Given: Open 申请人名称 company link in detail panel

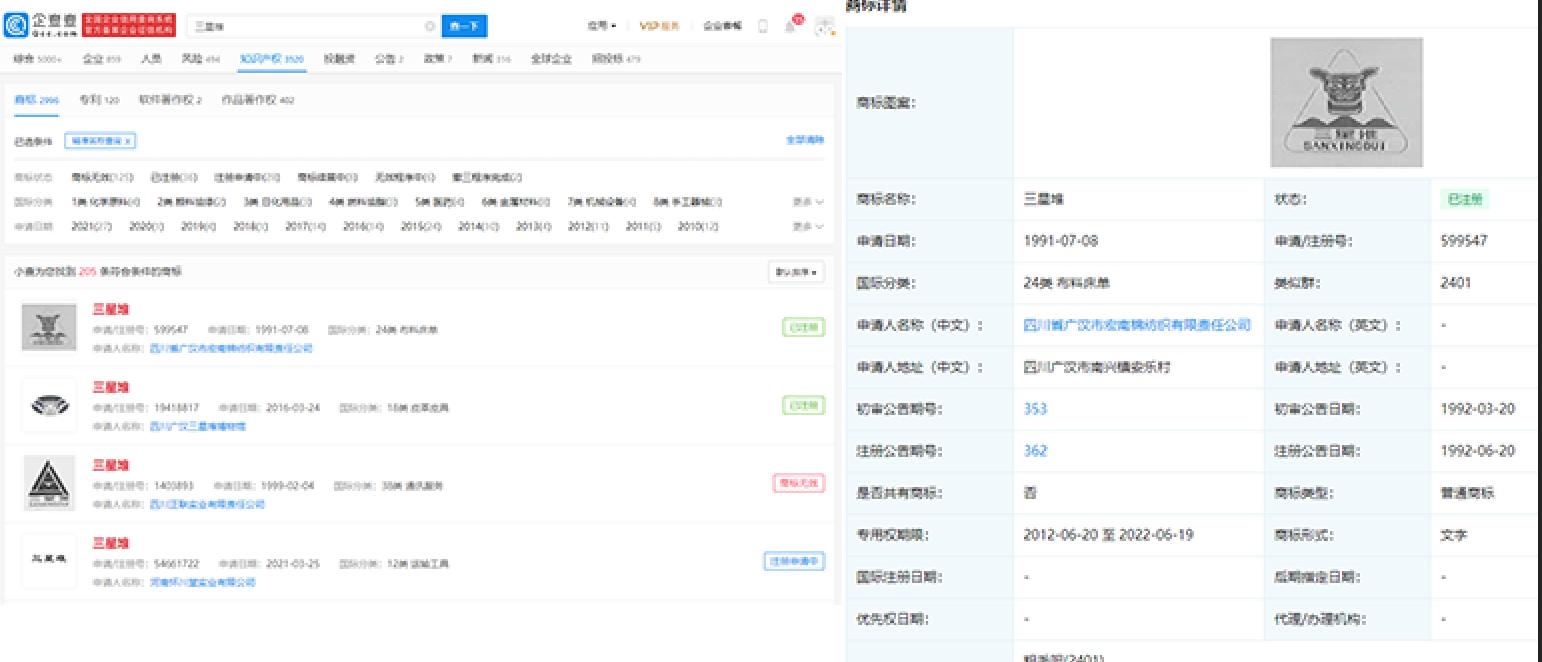Looking at the screenshot, I should pyautogui.click(x=1137, y=326).
